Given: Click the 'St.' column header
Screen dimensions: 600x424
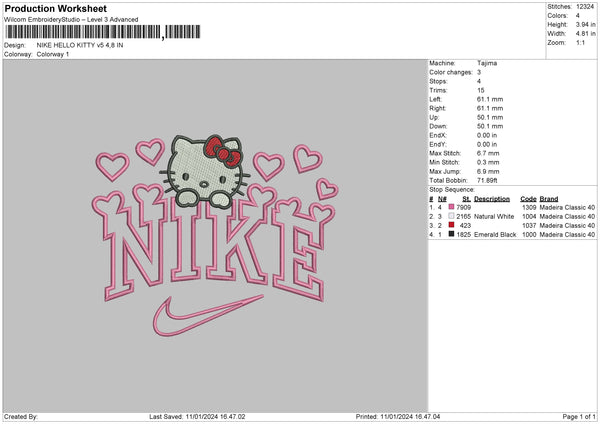Looking at the screenshot, I should pyautogui.click(x=466, y=199).
